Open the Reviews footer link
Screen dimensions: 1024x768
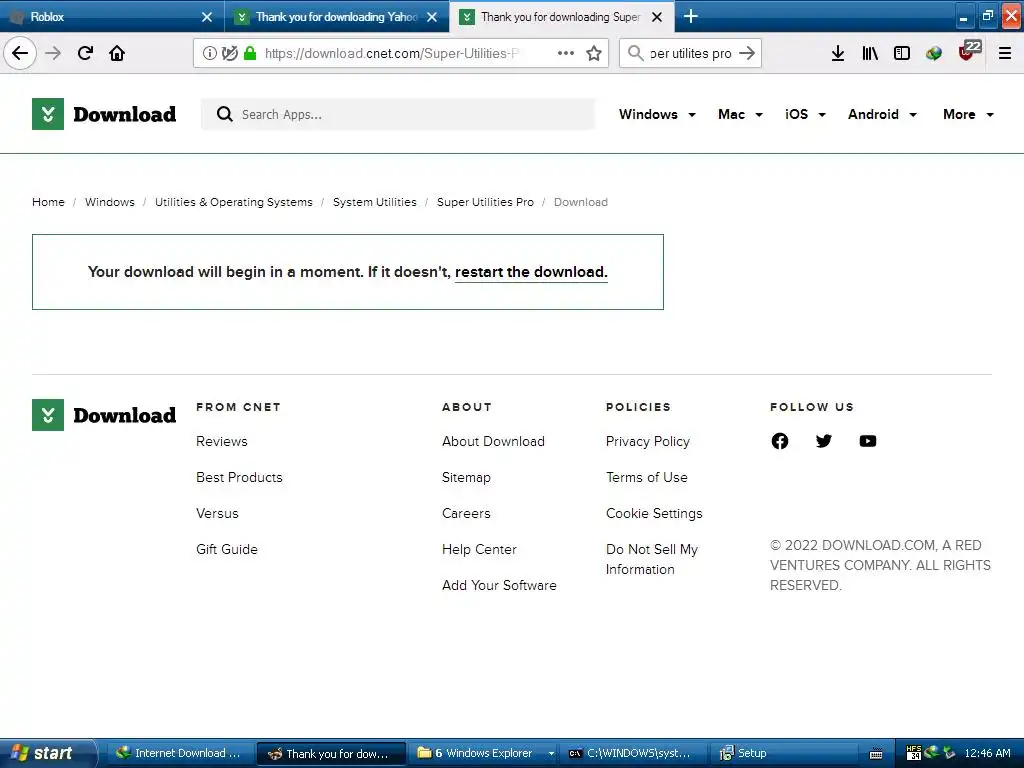point(221,441)
